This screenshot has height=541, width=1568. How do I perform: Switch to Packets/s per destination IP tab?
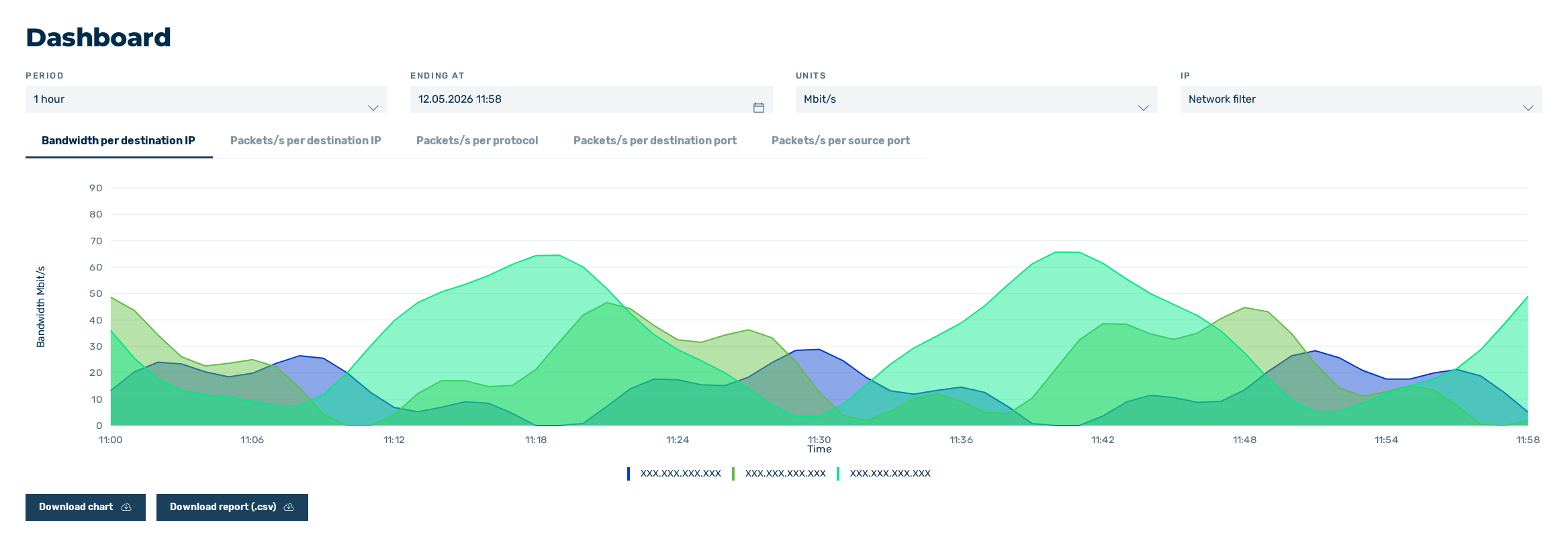[x=306, y=141]
